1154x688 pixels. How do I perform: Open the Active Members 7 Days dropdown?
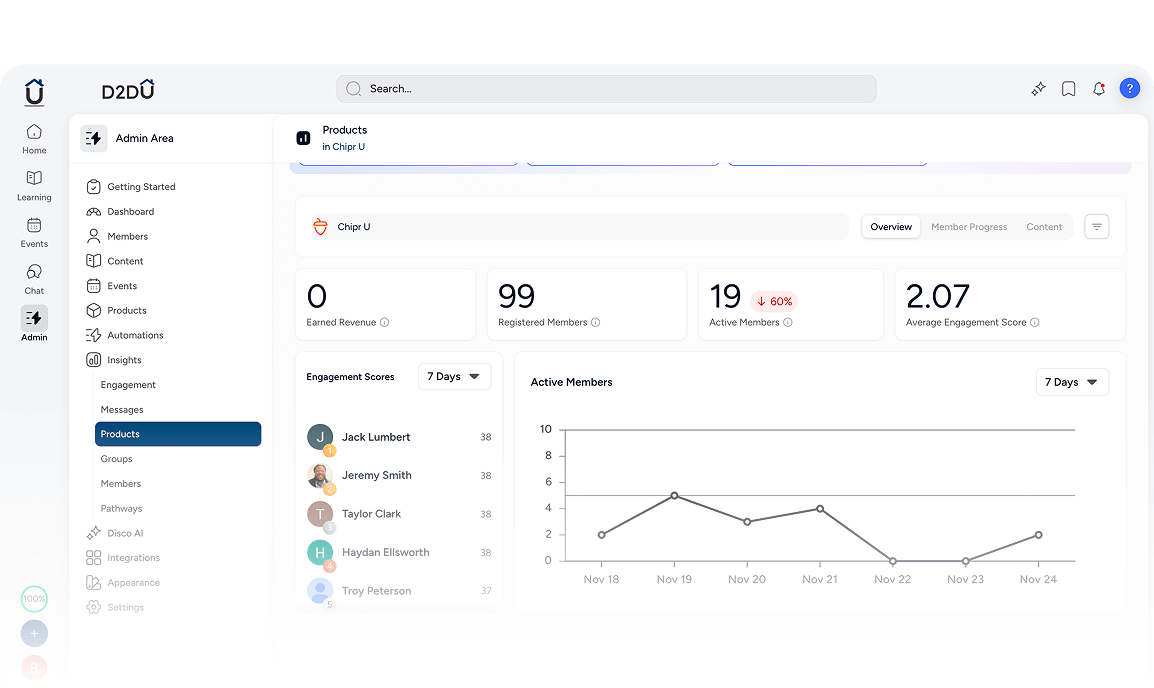[1072, 382]
